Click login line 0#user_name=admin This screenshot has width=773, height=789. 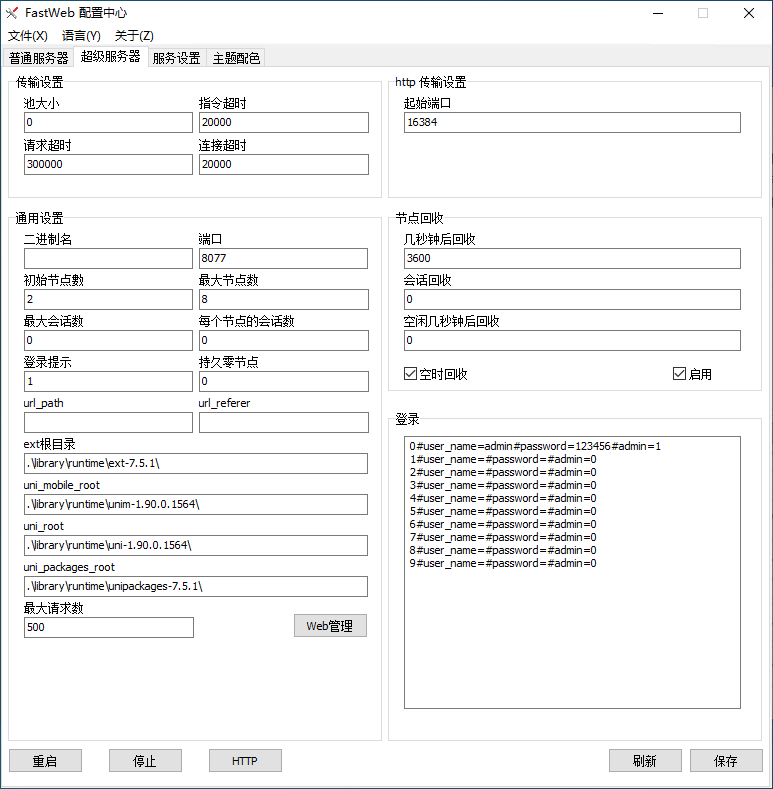(x=535, y=446)
